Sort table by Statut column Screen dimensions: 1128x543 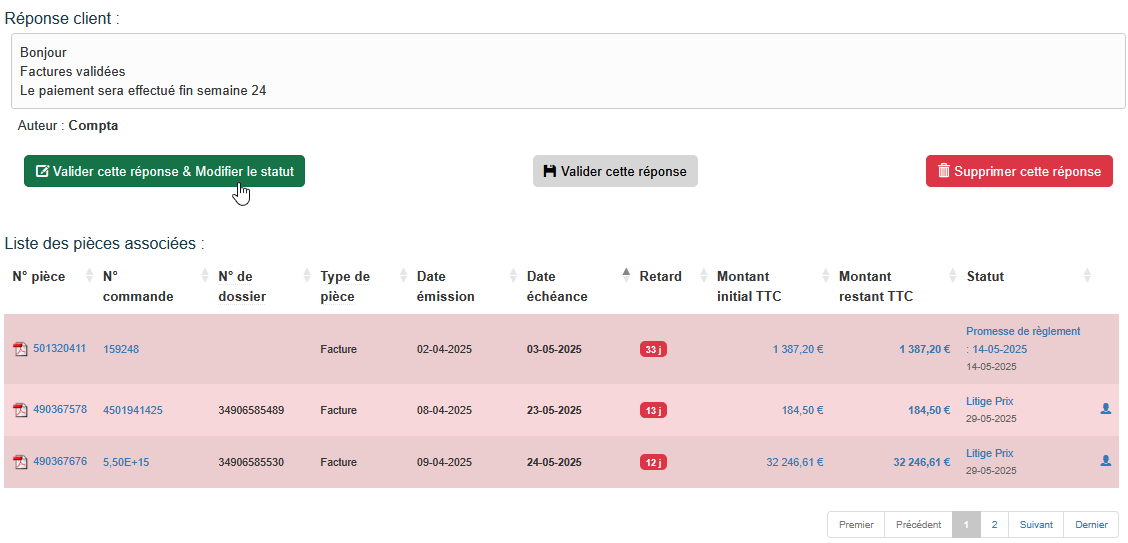coord(985,277)
